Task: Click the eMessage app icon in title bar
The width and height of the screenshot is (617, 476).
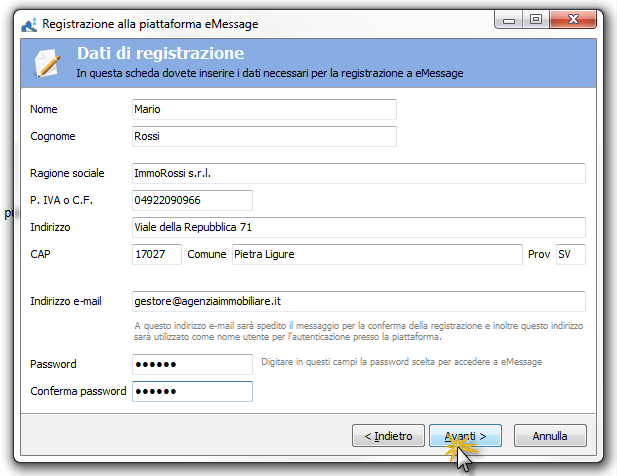Action: click(29, 24)
